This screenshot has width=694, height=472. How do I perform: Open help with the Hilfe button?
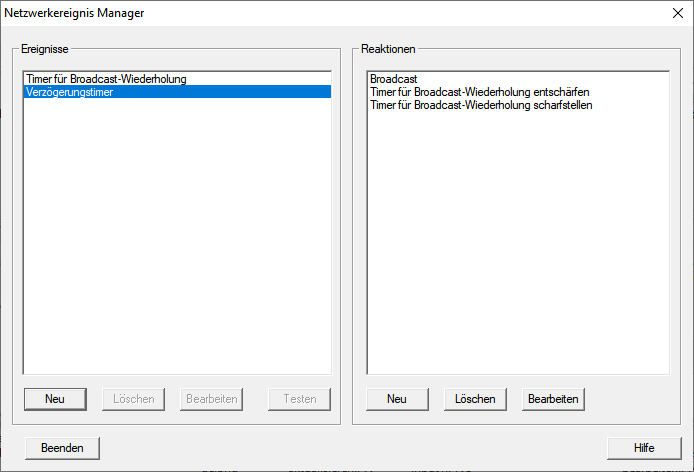(x=644, y=448)
